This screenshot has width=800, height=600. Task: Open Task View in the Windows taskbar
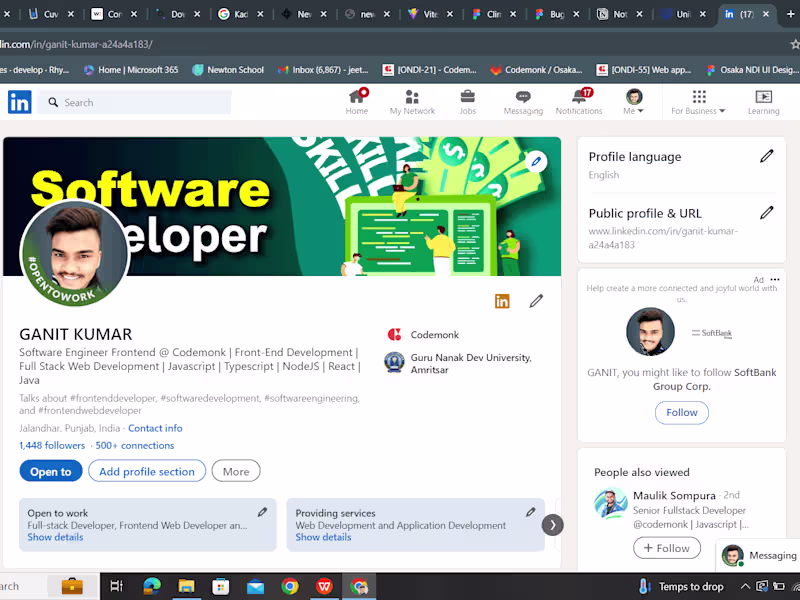pyautogui.click(x=117, y=586)
